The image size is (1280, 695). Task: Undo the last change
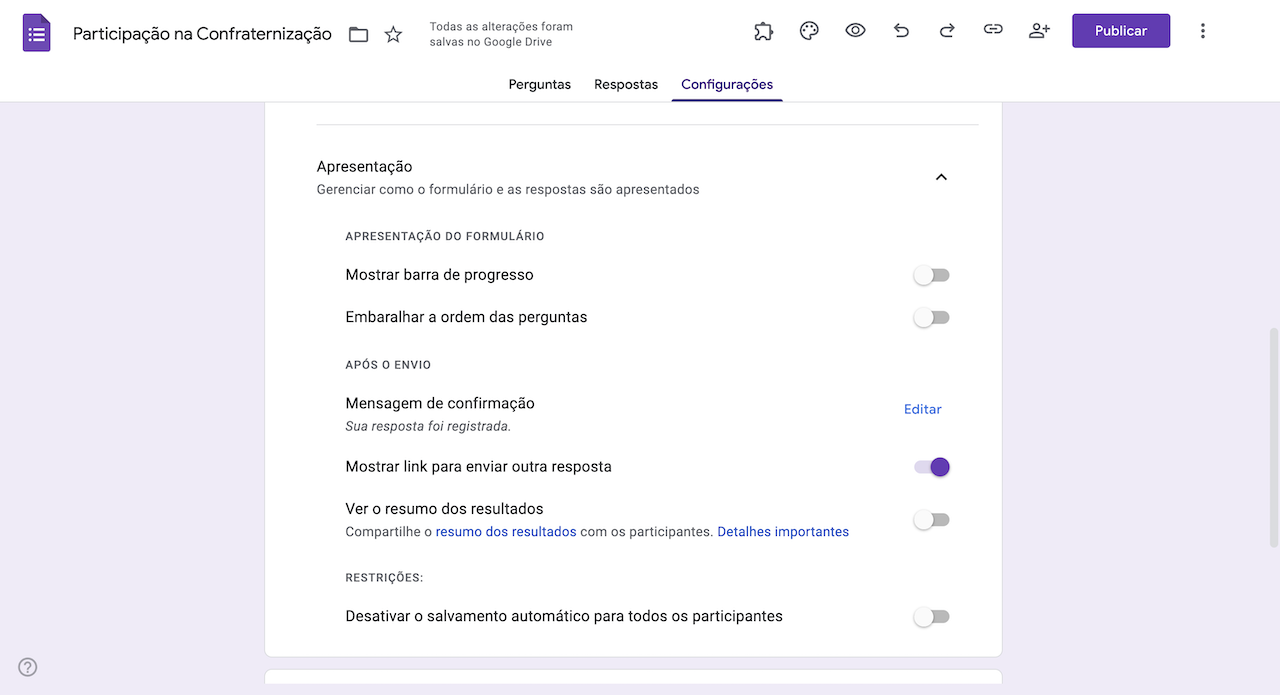(x=901, y=30)
